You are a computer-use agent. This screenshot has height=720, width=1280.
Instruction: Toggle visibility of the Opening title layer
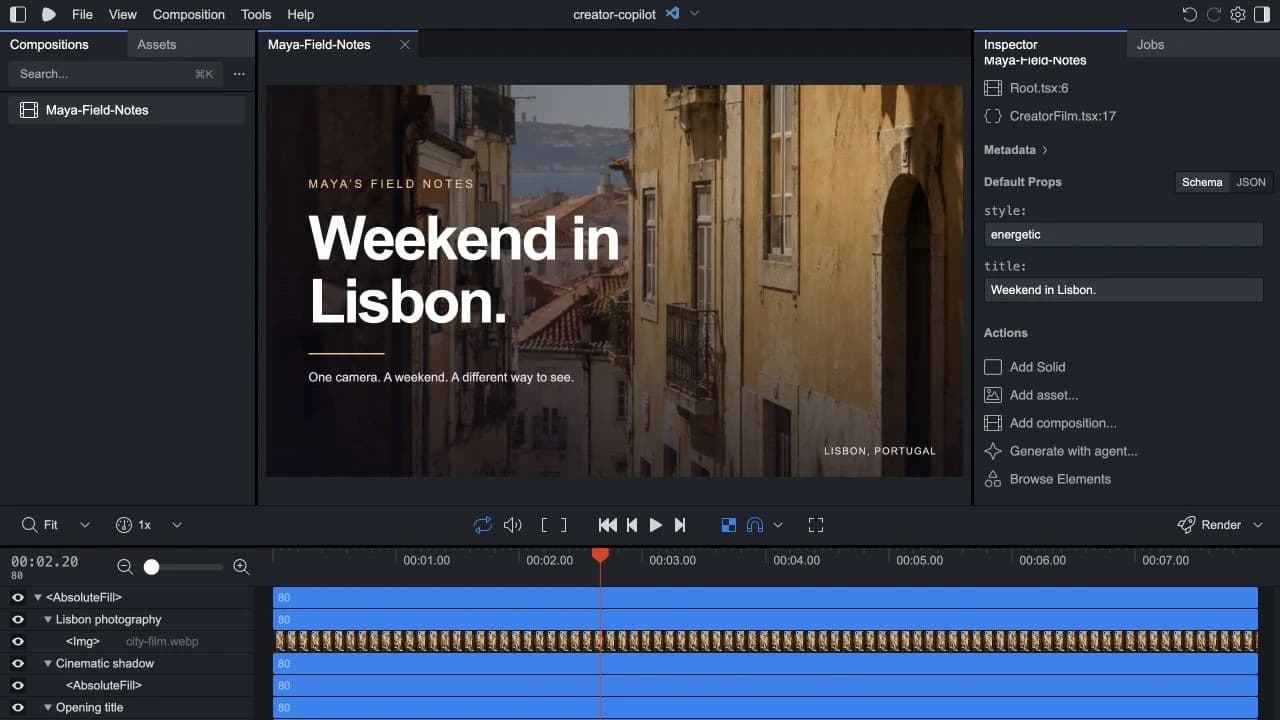point(18,708)
